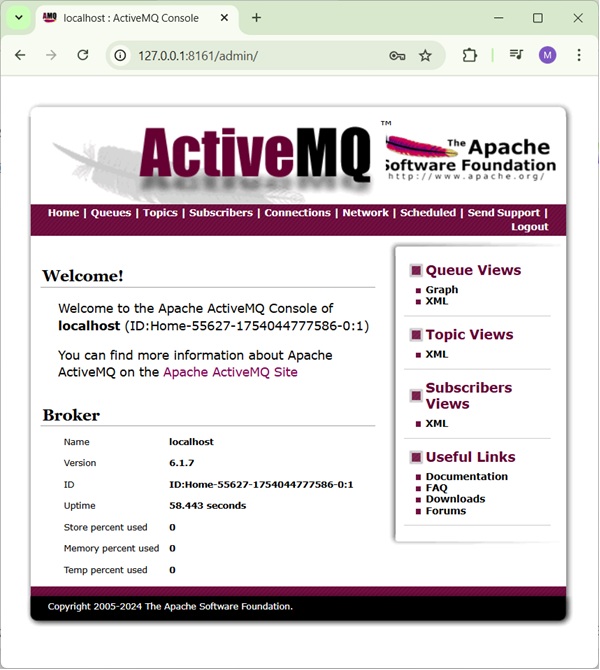
Task: Open the Connections page
Action: tap(297, 213)
